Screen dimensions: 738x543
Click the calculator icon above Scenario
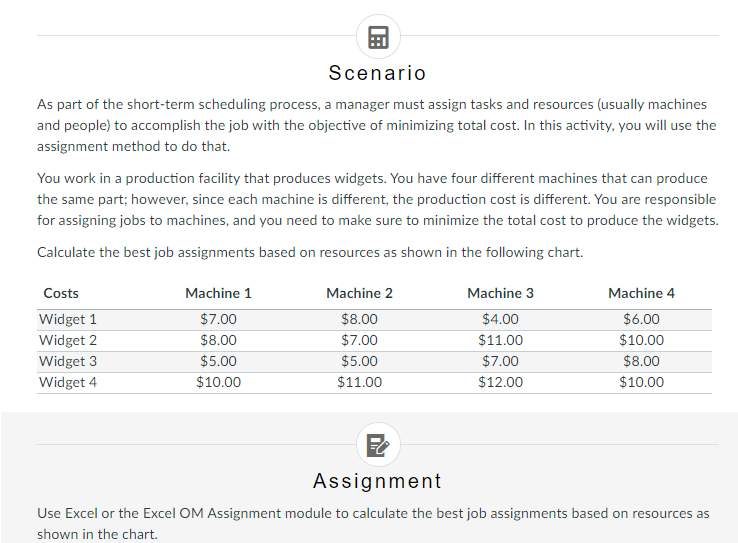pyautogui.click(x=378, y=37)
